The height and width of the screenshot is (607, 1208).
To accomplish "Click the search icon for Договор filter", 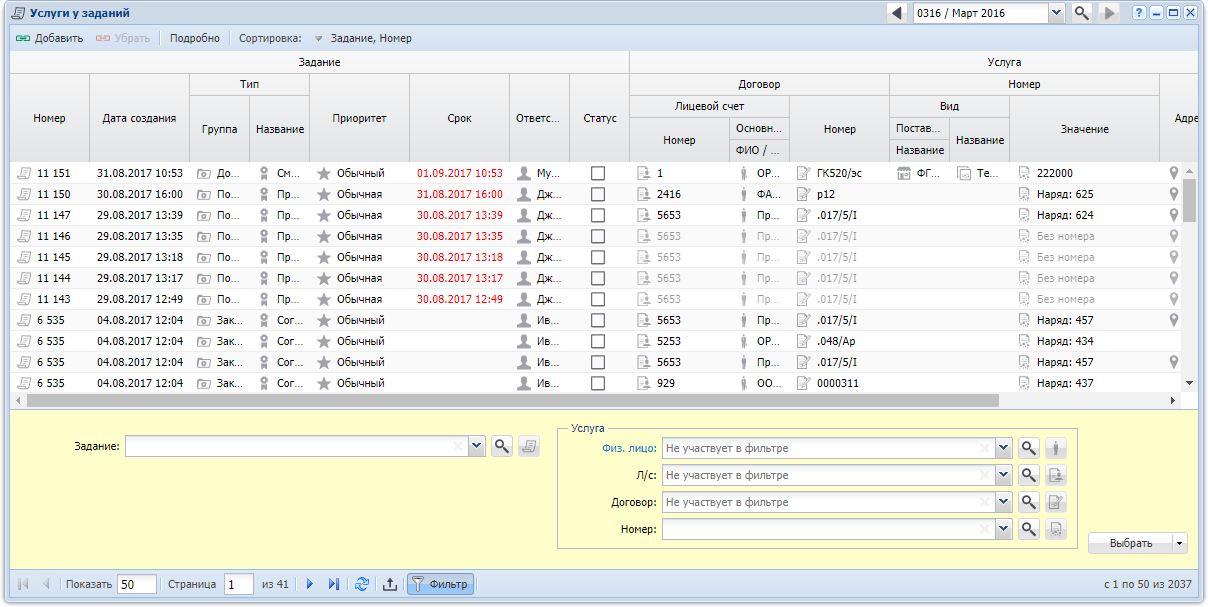I will (1029, 502).
